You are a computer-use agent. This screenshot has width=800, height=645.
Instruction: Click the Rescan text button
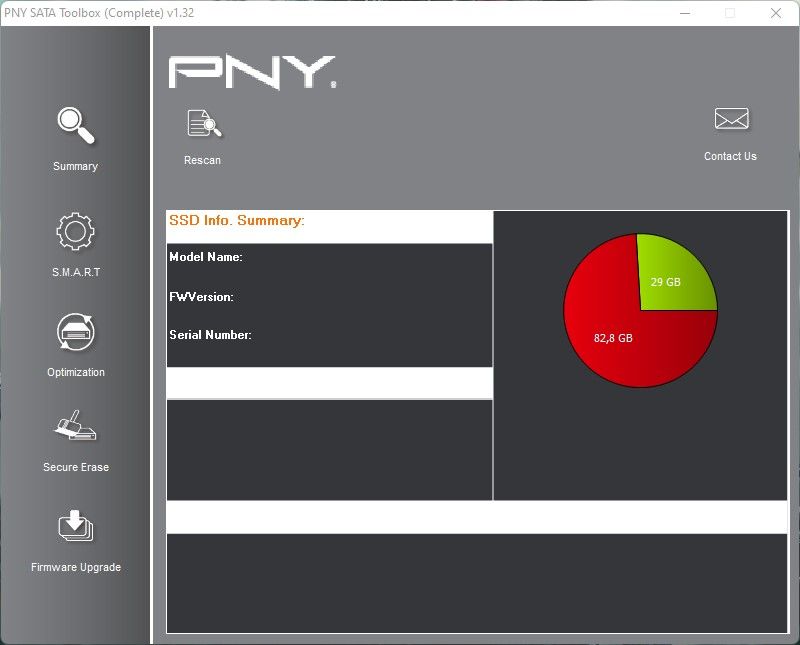(203, 160)
